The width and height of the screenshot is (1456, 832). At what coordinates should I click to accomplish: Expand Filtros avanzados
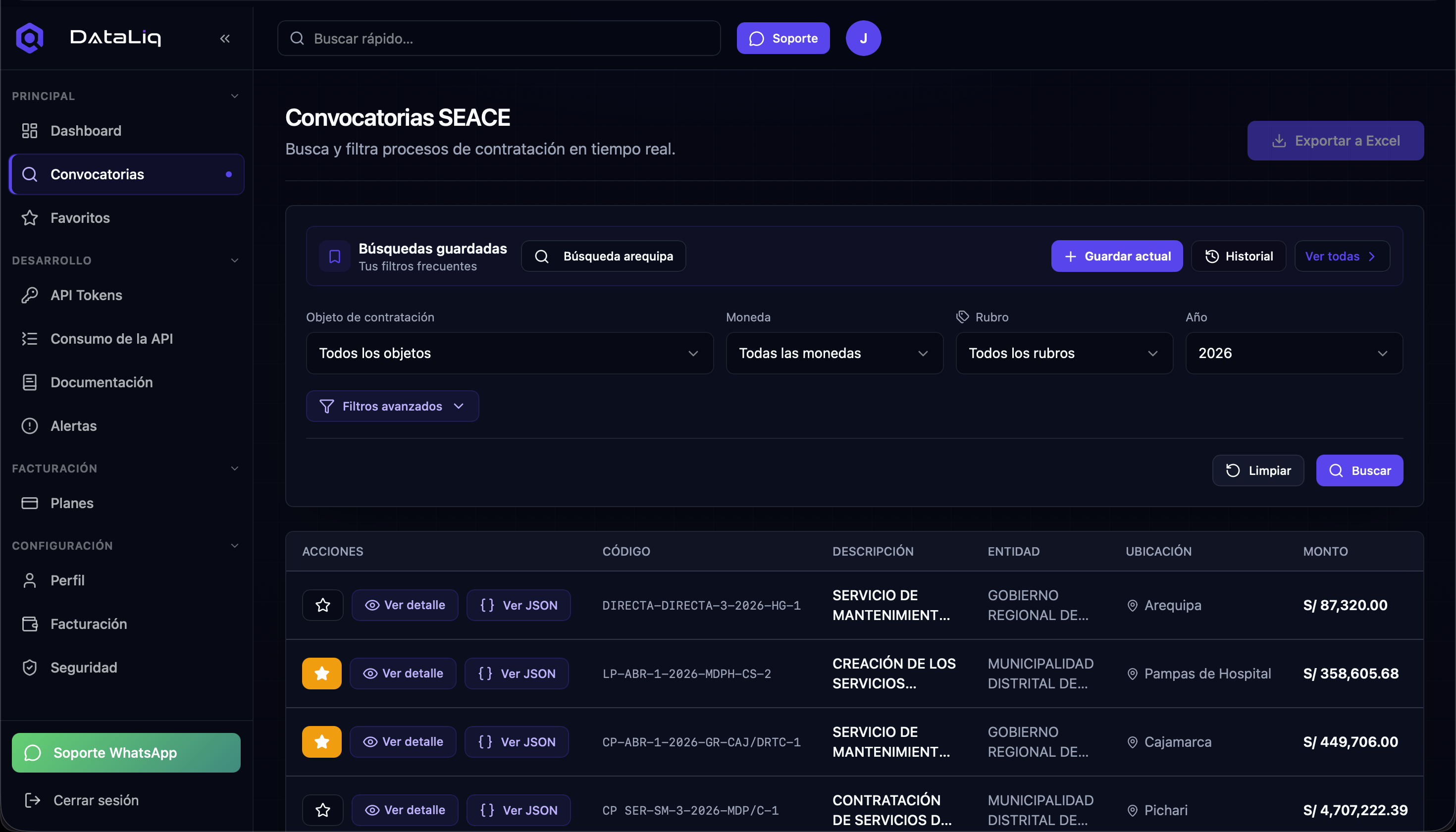click(x=392, y=406)
